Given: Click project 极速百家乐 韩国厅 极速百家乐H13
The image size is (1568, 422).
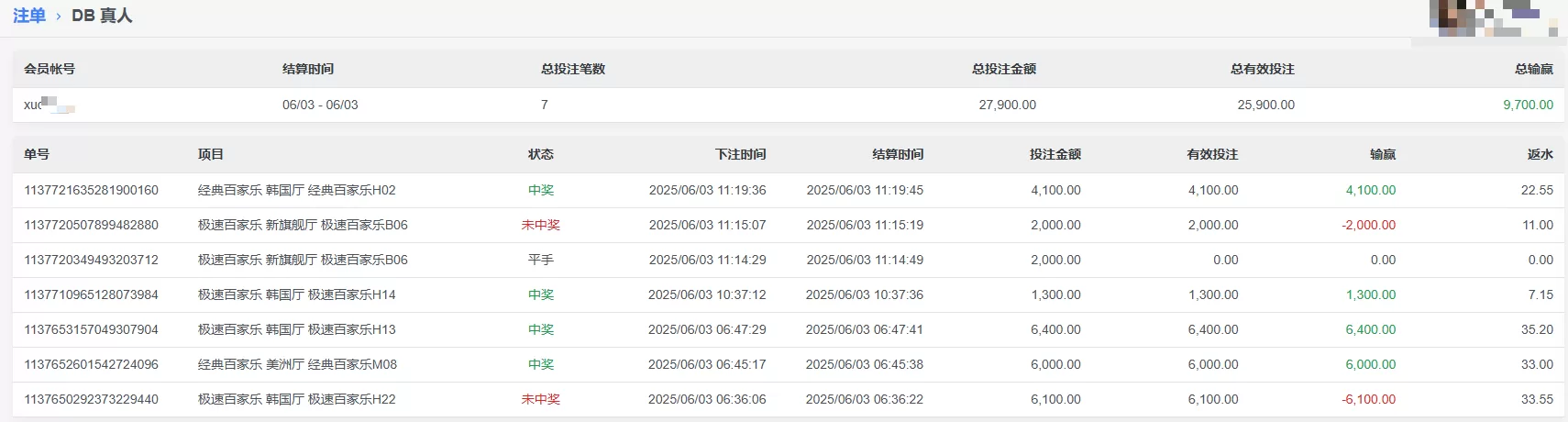Looking at the screenshot, I should (297, 329).
